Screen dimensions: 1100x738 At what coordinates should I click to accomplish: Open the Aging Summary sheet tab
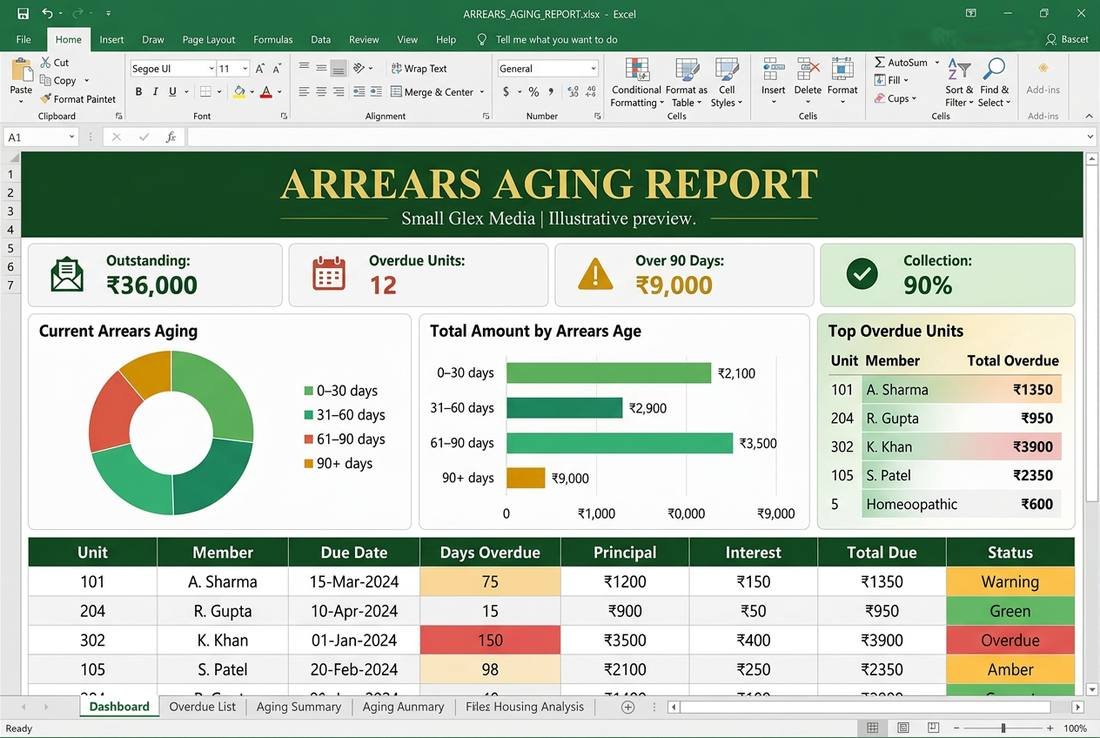[x=299, y=706]
